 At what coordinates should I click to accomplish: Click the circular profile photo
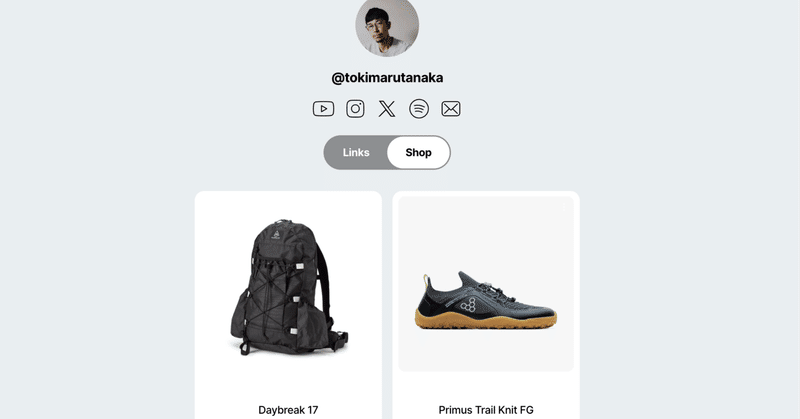coord(387,25)
